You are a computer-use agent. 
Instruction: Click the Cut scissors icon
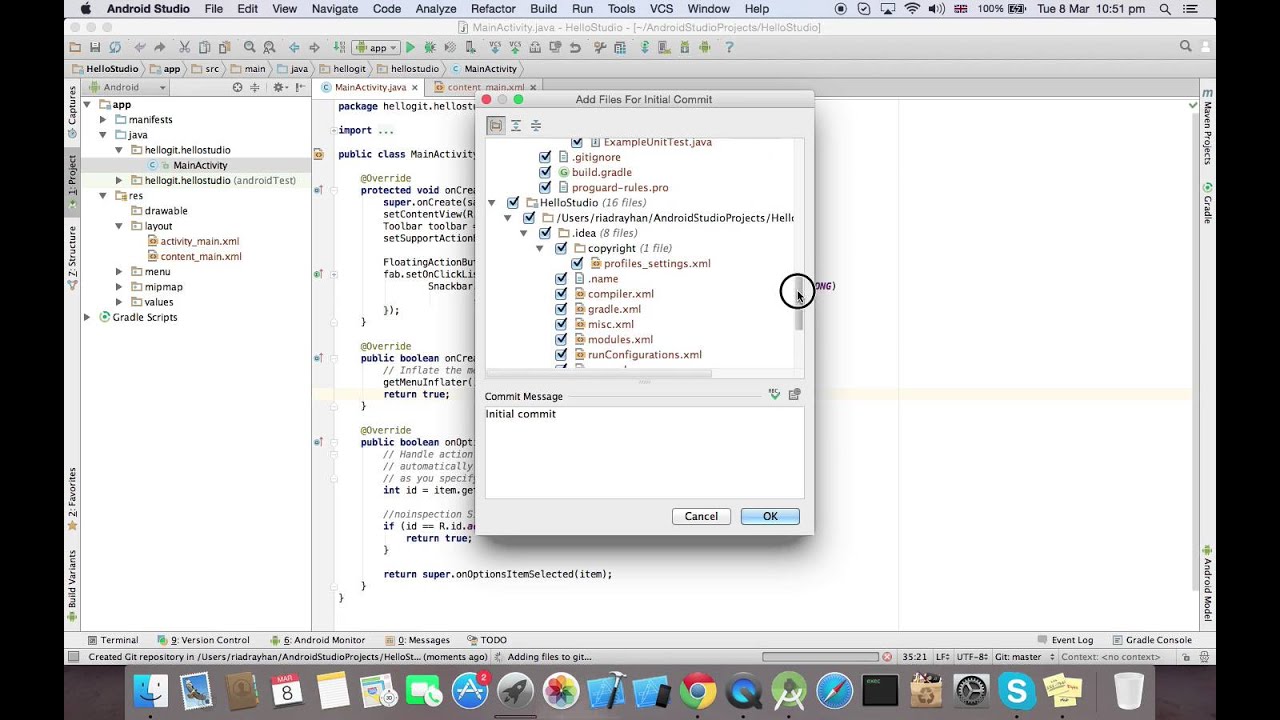coord(185,47)
